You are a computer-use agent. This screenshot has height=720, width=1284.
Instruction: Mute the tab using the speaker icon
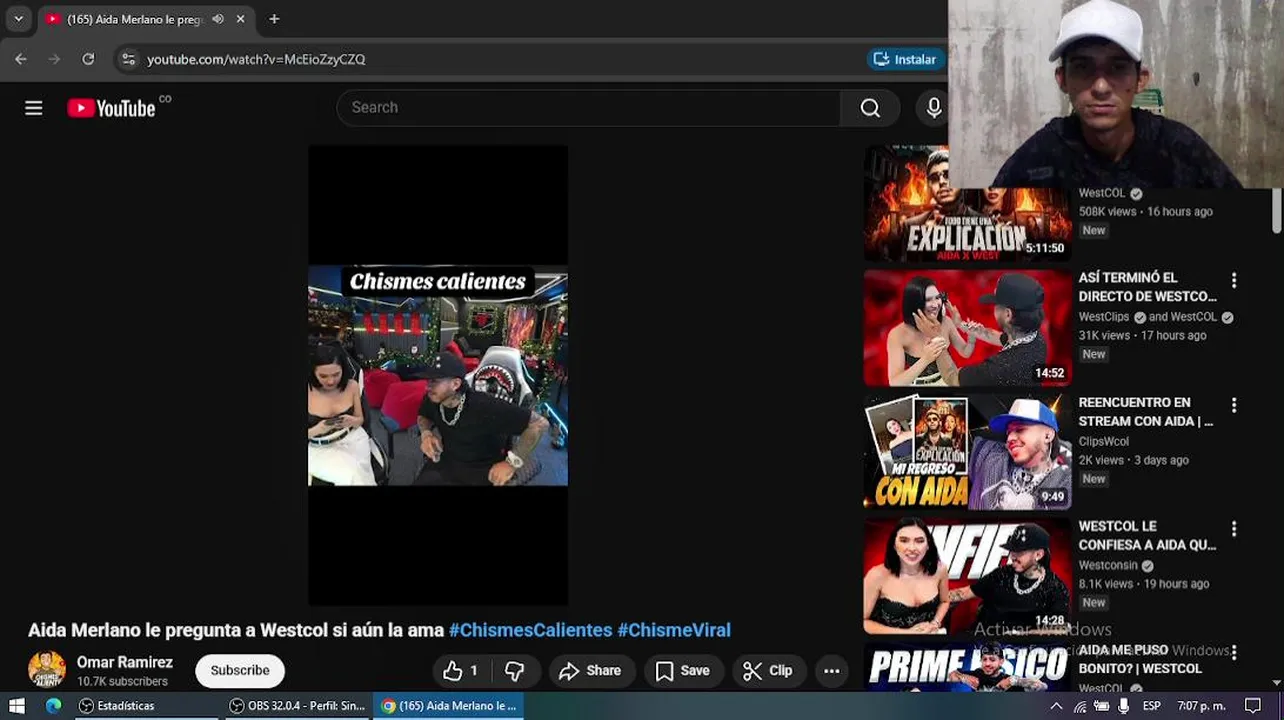(218, 19)
